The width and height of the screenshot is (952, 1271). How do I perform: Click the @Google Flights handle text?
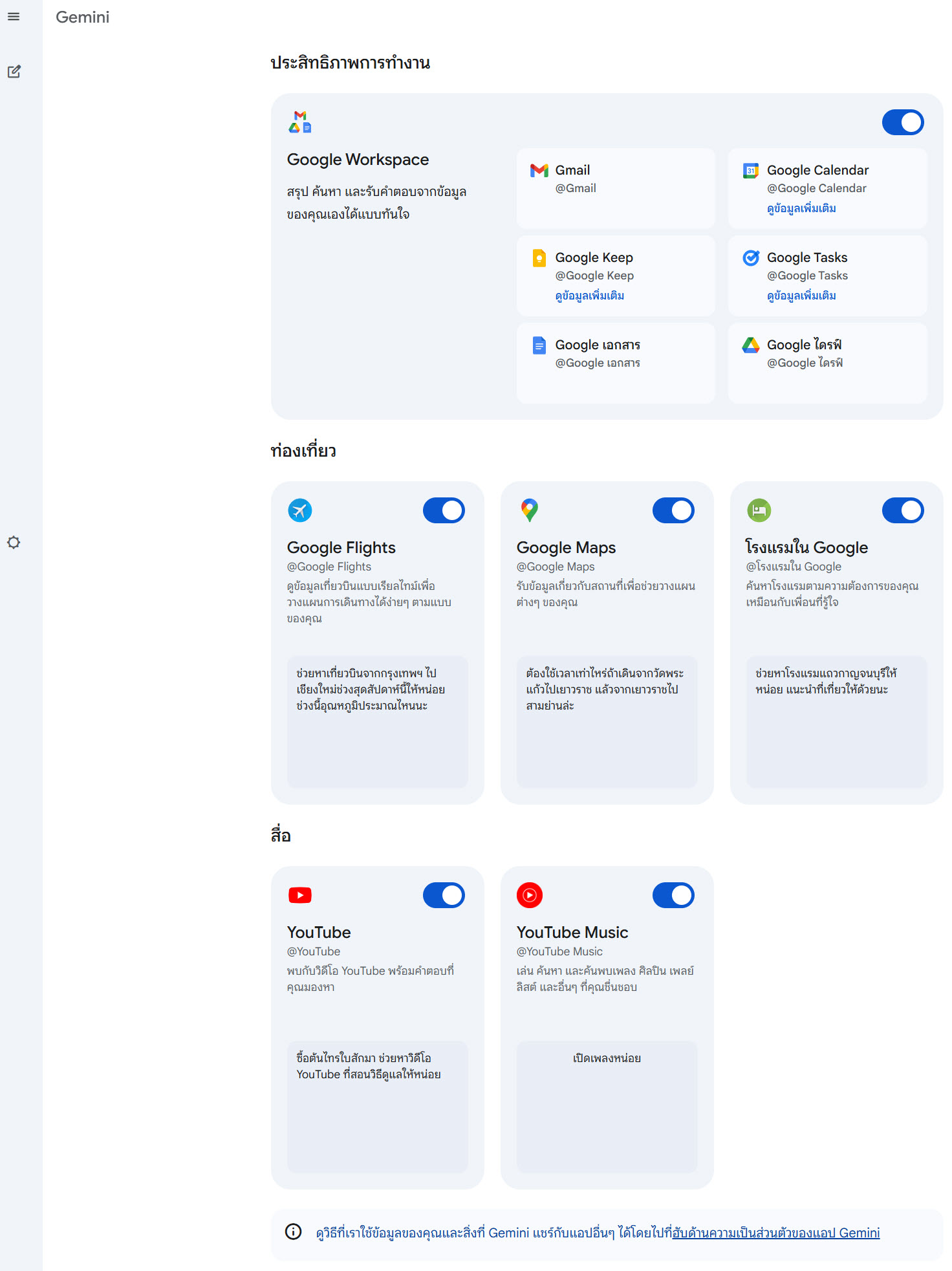(329, 567)
